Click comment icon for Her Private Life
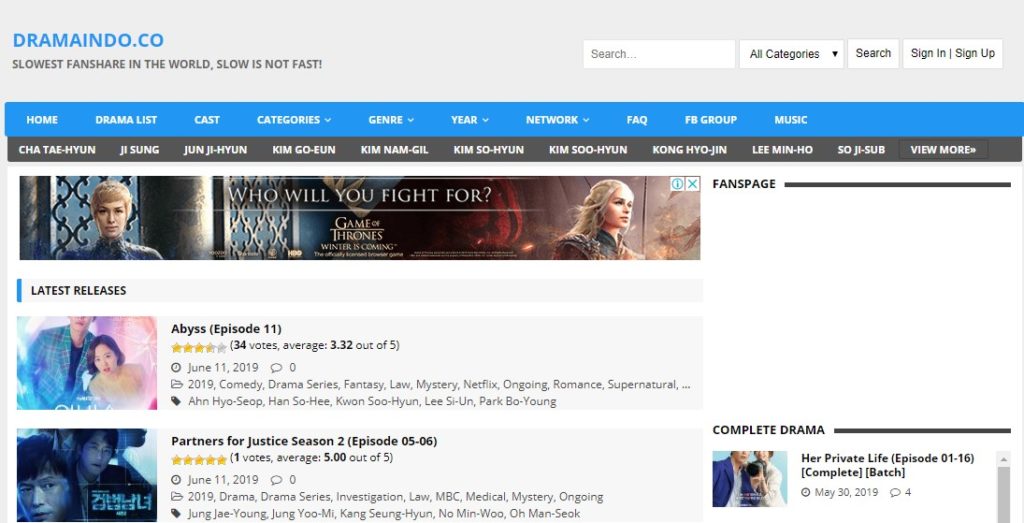Screen dimensions: 1024x523 click(895, 492)
